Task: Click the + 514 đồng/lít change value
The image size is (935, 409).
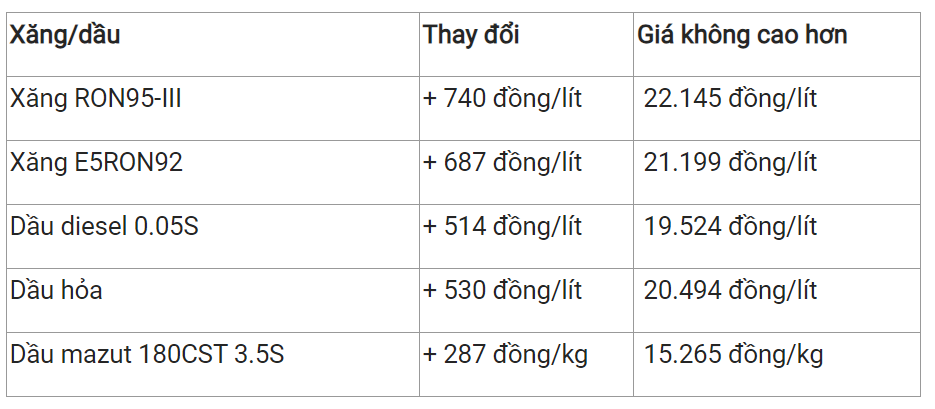Action: [x=502, y=227]
